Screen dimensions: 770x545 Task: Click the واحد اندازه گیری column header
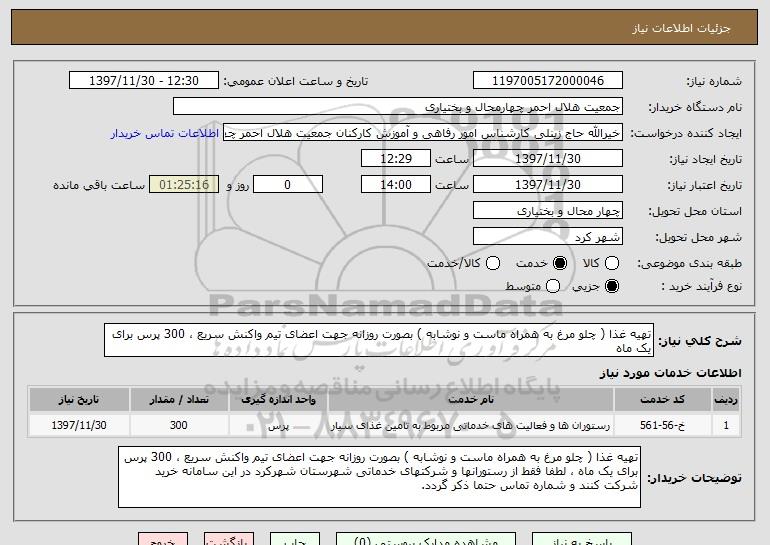click(x=278, y=399)
